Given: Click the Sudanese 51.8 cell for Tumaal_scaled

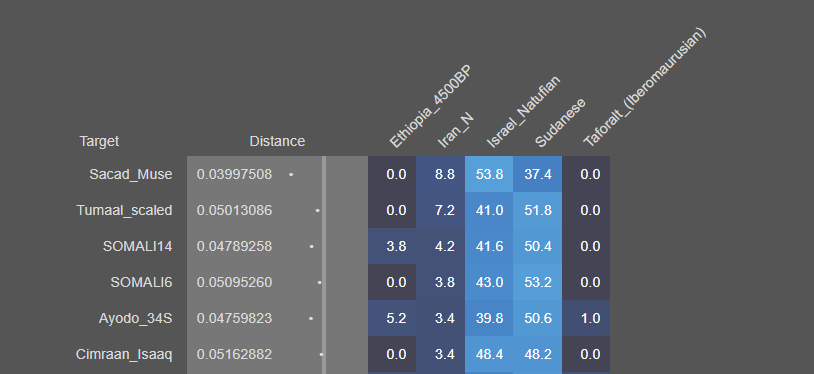Looking at the screenshot, I should (x=537, y=210).
